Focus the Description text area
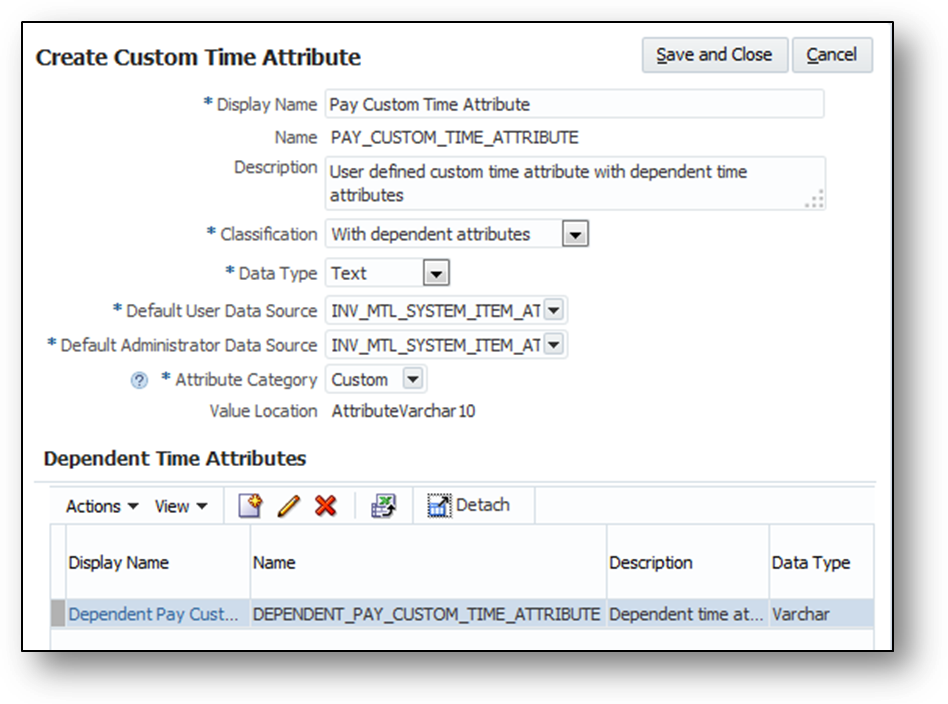 click(565, 183)
